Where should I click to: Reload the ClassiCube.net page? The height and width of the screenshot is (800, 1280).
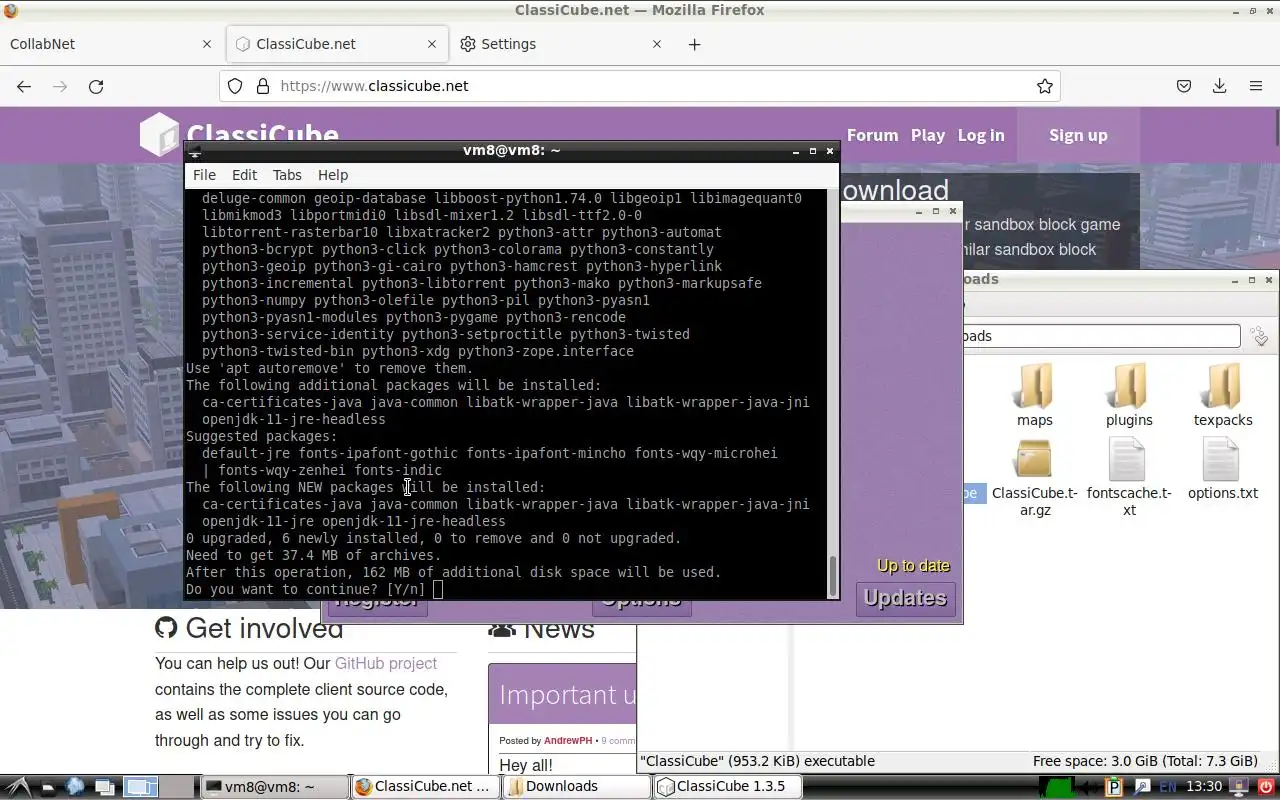pyautogui.click(x=96, y=86)
